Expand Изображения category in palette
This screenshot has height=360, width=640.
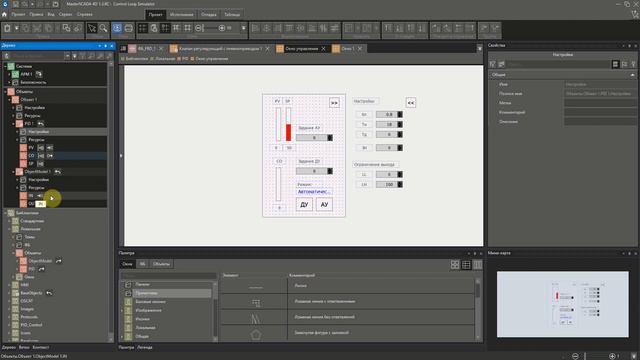click(122, 310)
